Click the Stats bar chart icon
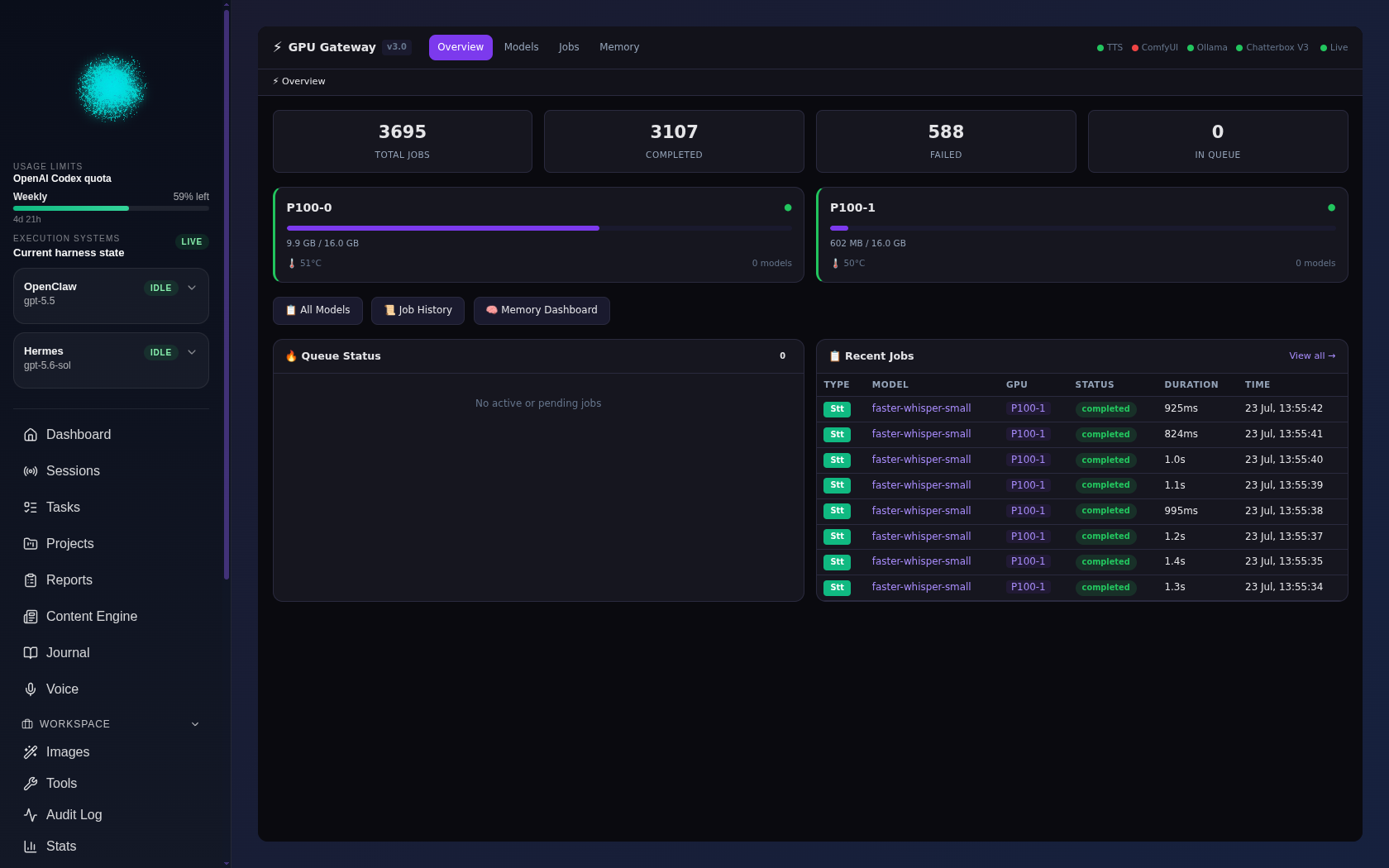The image size is (1389, 868). coord(31,847)
